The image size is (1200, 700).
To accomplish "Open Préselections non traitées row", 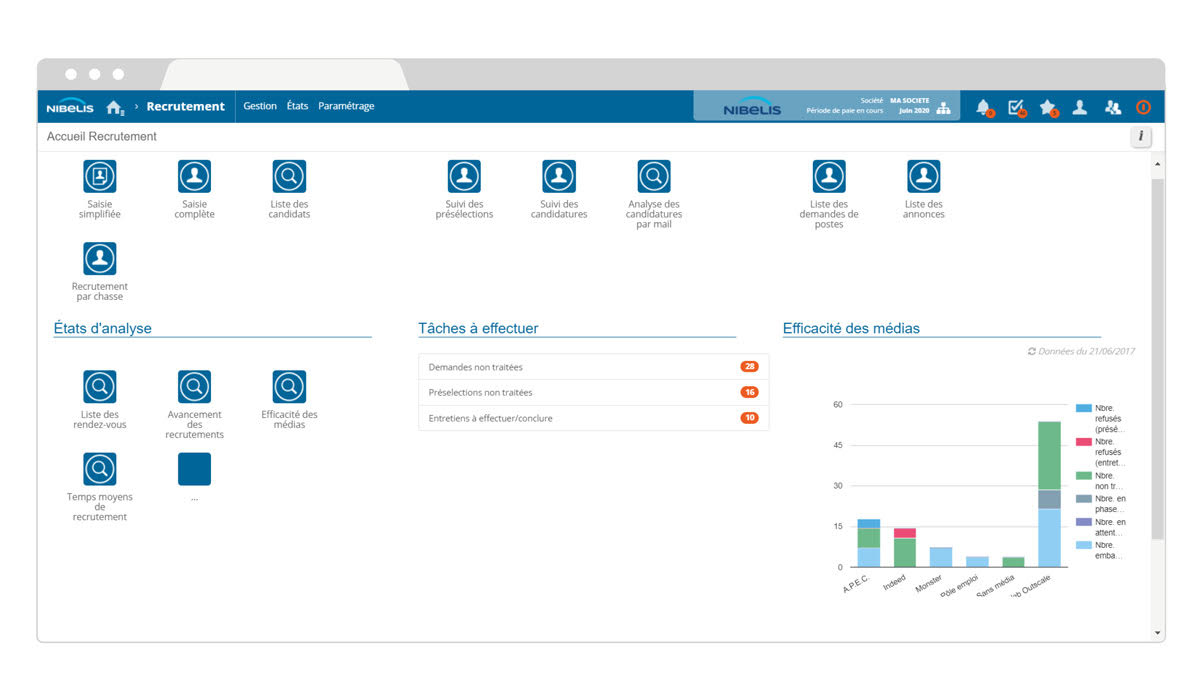I will coord(593,393).
